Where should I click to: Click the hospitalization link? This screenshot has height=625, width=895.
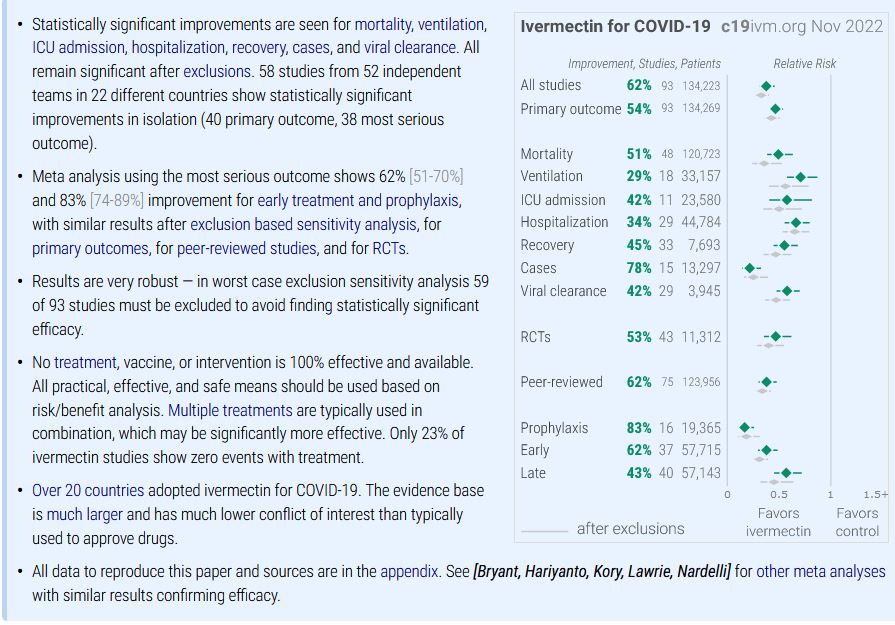tap(178, 47)
